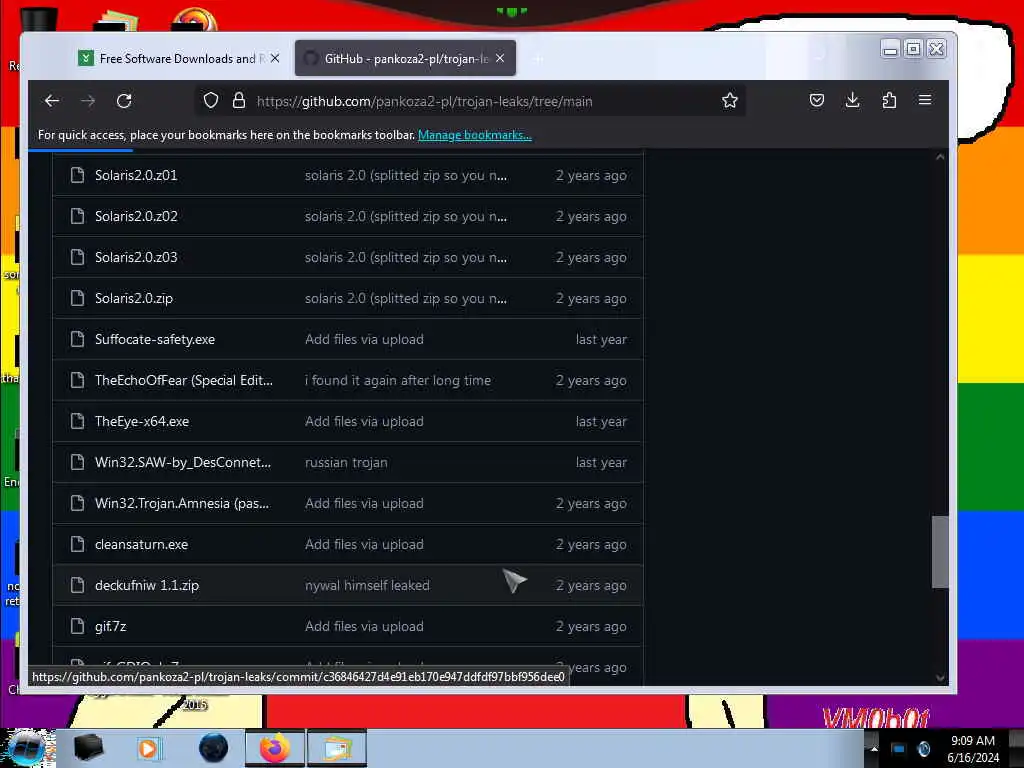Open the TheEye-x64.exe file link
1024x768 pixels.
tap(142, 421)
